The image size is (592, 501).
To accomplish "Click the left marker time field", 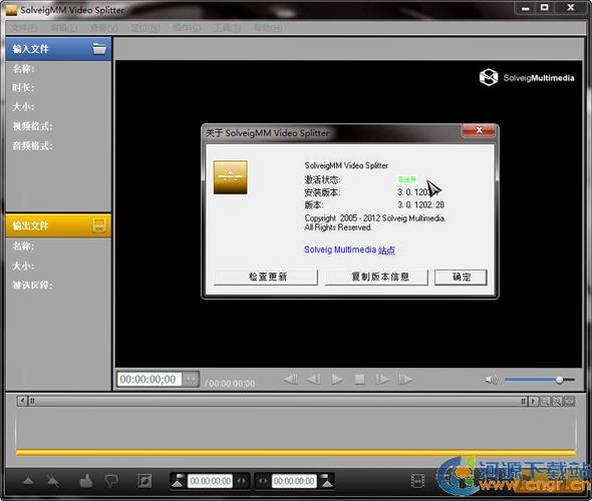I will [x=210, y=481].
